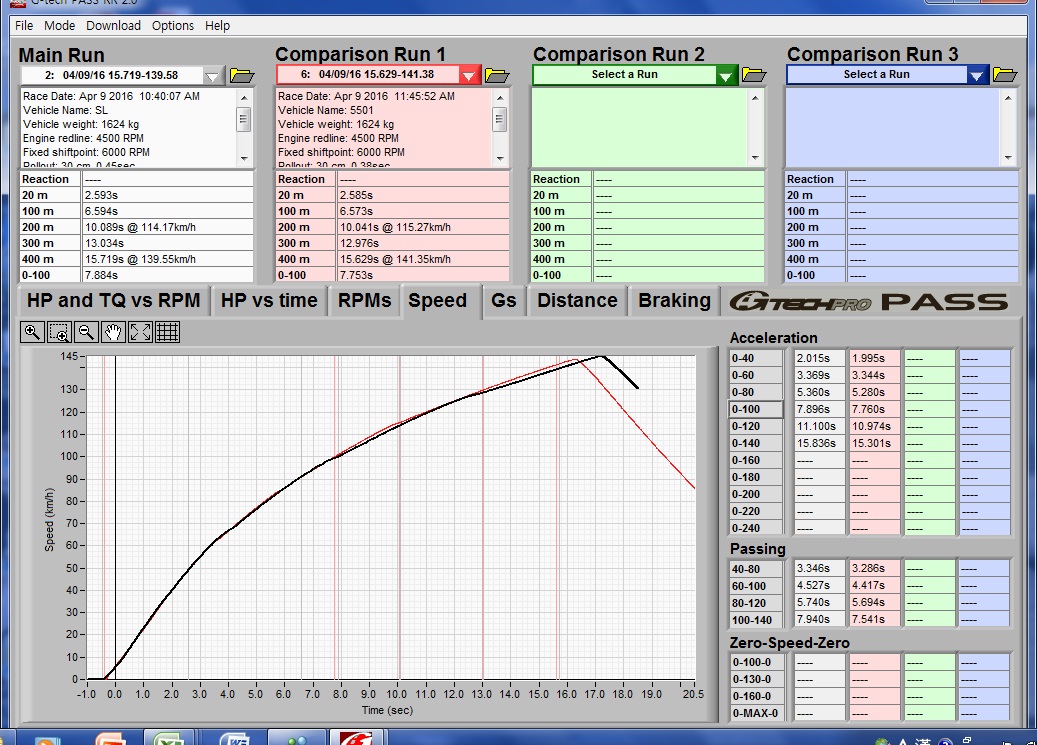Open the Options menu
Screen dimensions: 1037x745
click(173, 26)
